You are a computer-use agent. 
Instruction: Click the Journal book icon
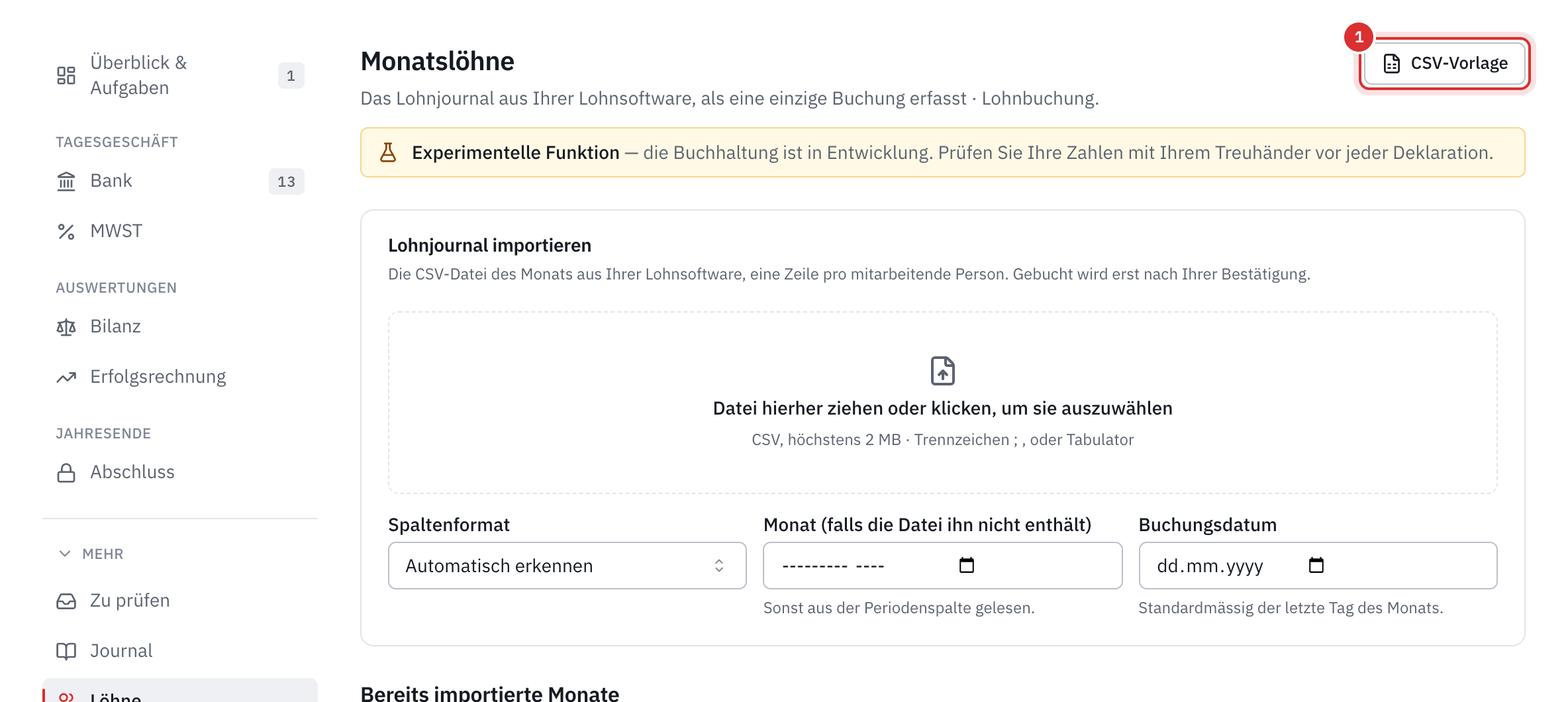coord(66,651)
